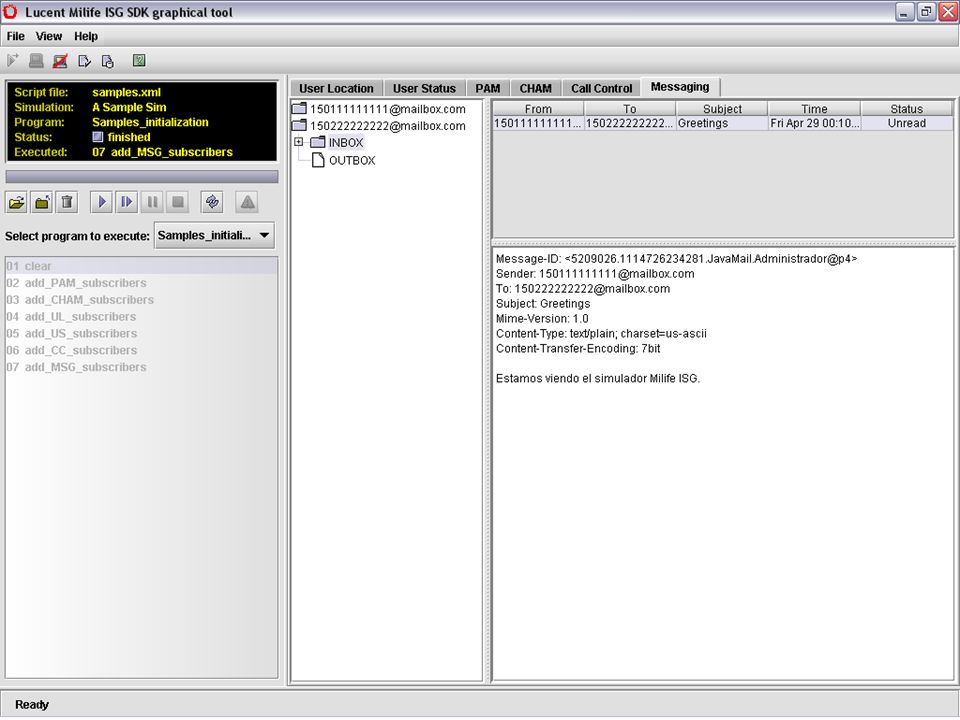The height and width of the screenshot is (720, 960).
Task: Click the script progress bar
Action: pyautogui.click(x=141, y=176)
